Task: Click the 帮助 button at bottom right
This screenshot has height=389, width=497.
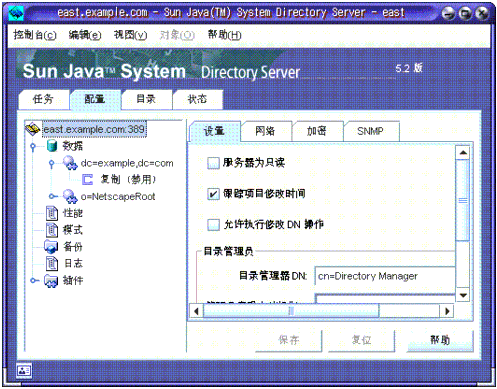Action: point(440,340)
